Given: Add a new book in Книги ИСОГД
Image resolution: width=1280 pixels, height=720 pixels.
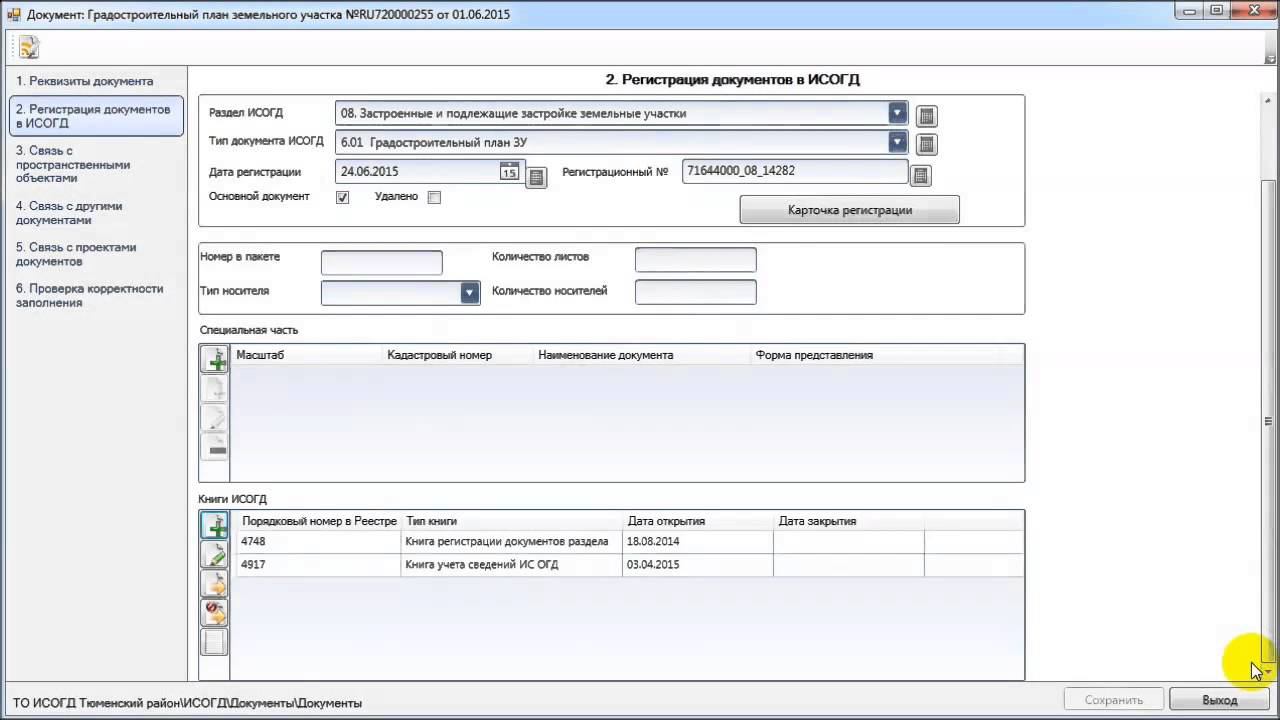Looking at the screenshot, I should tap(214, 525).
